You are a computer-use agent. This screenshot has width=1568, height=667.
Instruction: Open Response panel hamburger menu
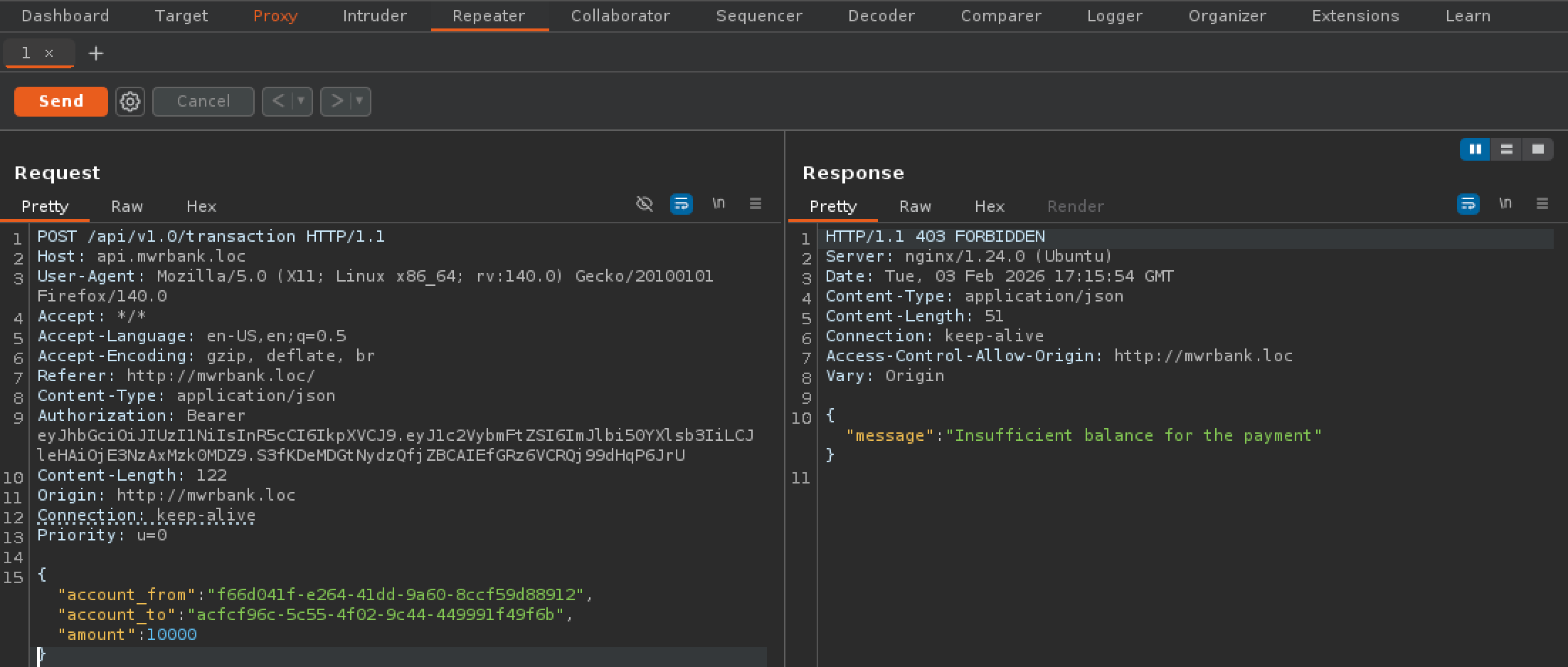(1542, 204)
